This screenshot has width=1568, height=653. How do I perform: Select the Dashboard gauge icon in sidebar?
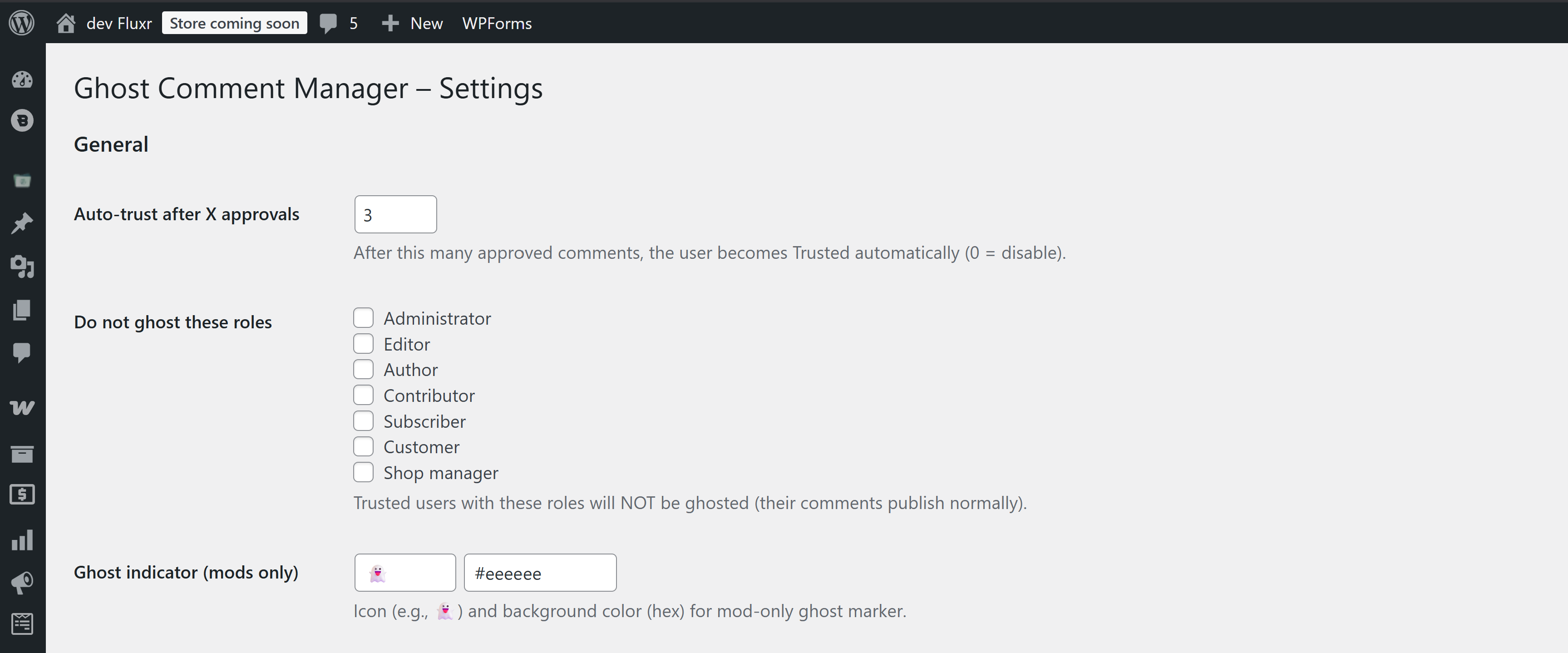(x=22, y=80)
